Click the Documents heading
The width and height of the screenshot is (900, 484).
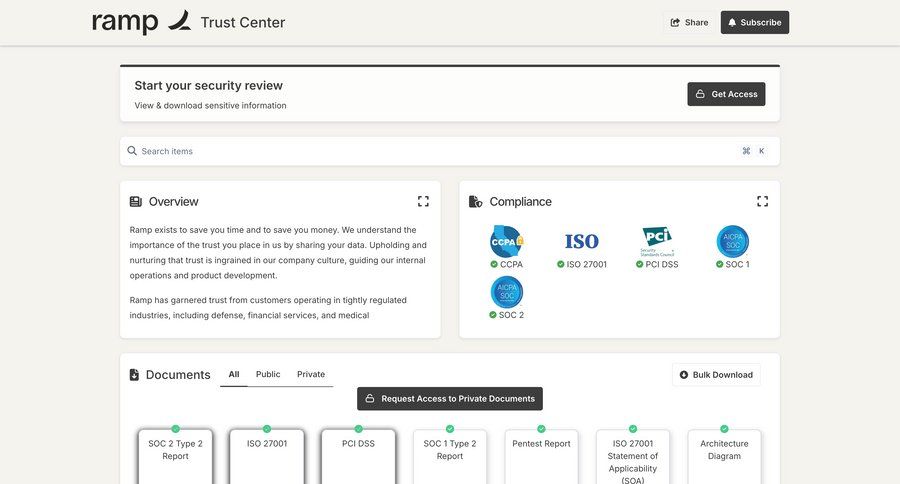point(178,375)
